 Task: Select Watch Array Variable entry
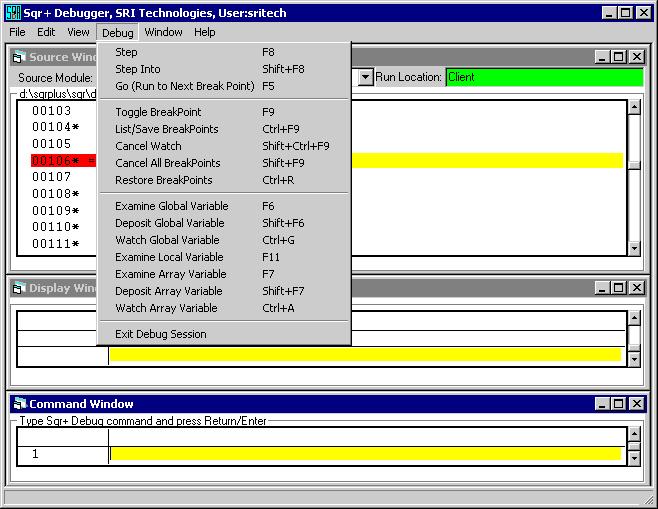click(166, 308)
